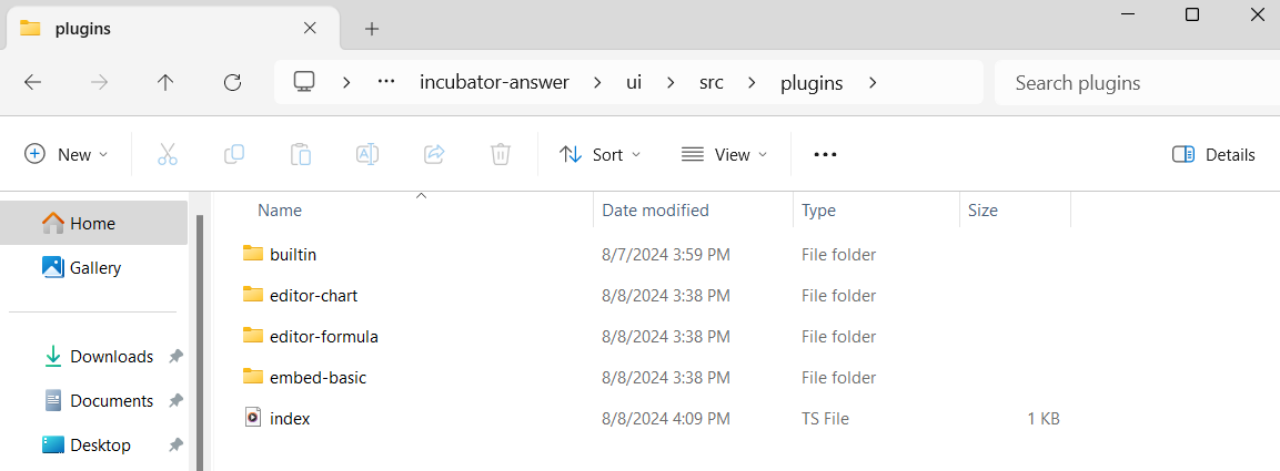The height and width of the screenshot is (471, 1280).
Task: Click the date 8/7/2024 3:59 PM
Action: [666, 254]
